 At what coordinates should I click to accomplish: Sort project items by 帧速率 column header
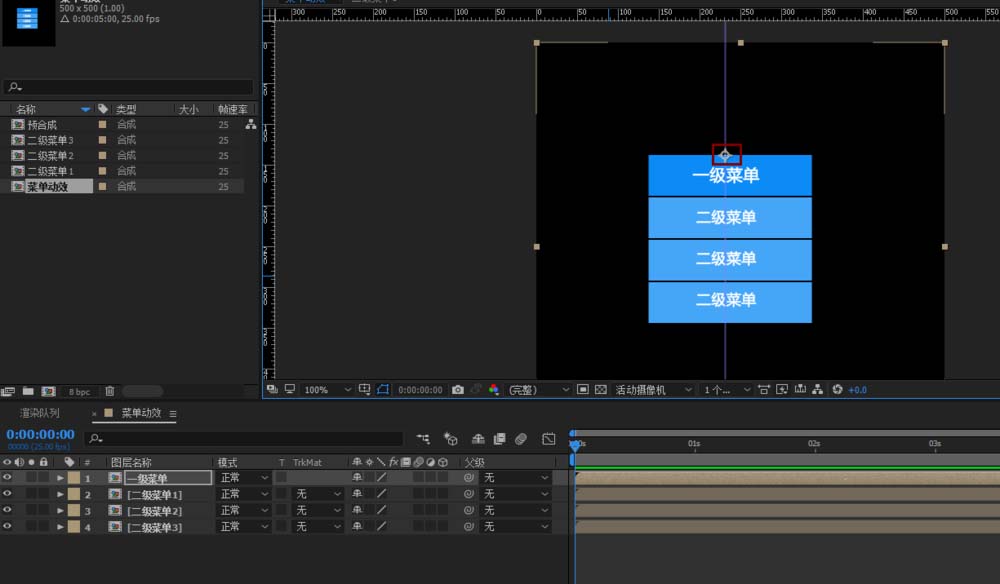[232, 110]
